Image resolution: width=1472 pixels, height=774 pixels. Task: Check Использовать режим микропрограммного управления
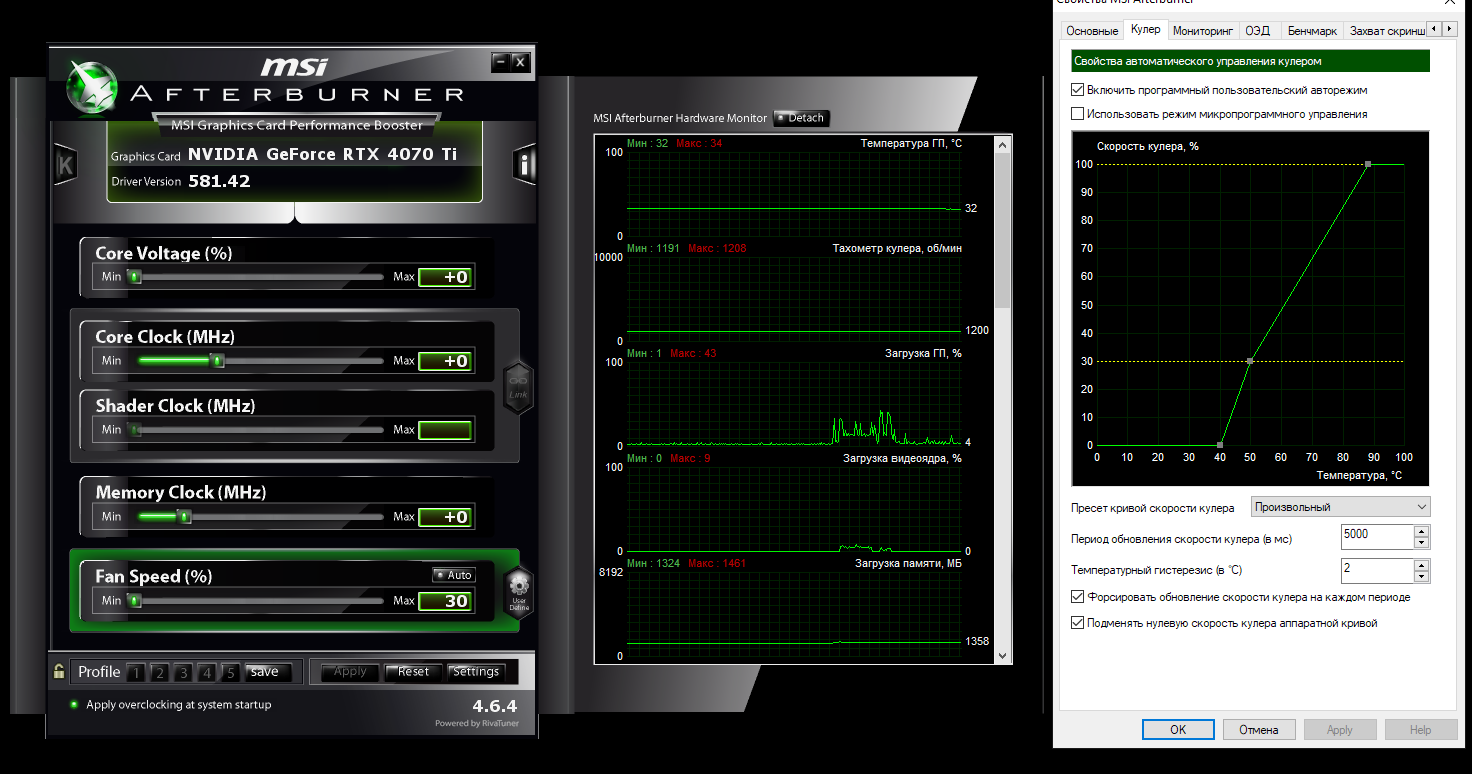1077,114
